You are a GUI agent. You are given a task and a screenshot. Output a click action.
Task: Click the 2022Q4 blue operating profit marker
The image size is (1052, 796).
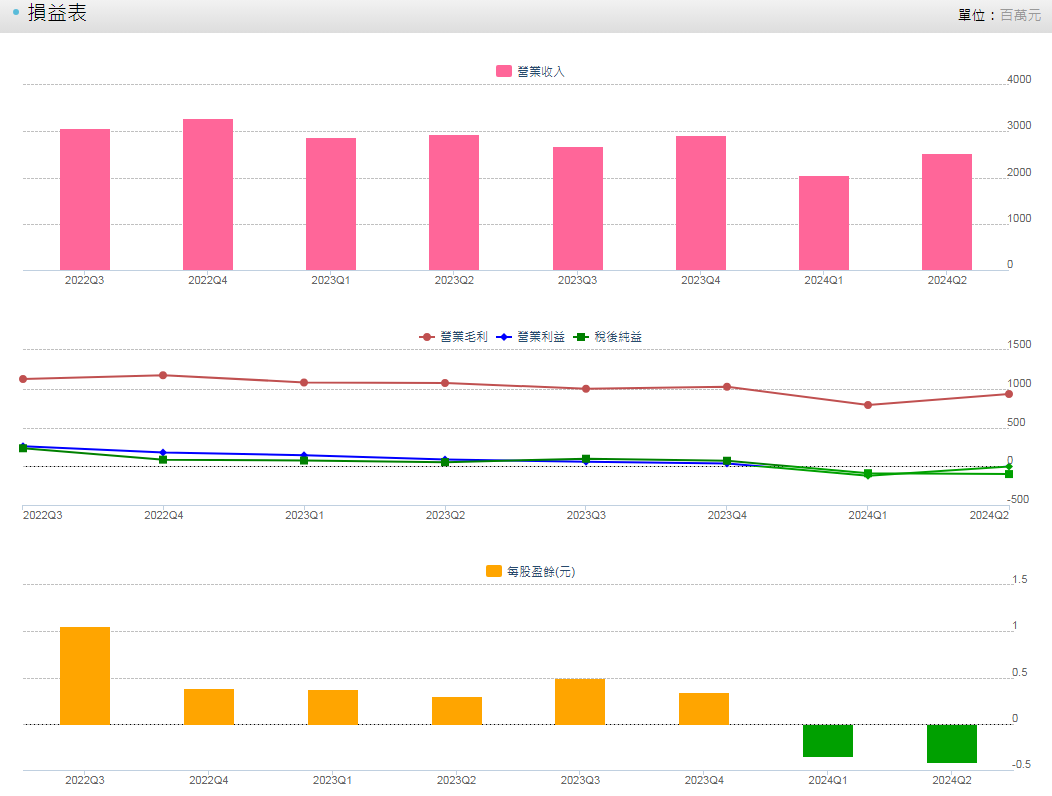163,452
